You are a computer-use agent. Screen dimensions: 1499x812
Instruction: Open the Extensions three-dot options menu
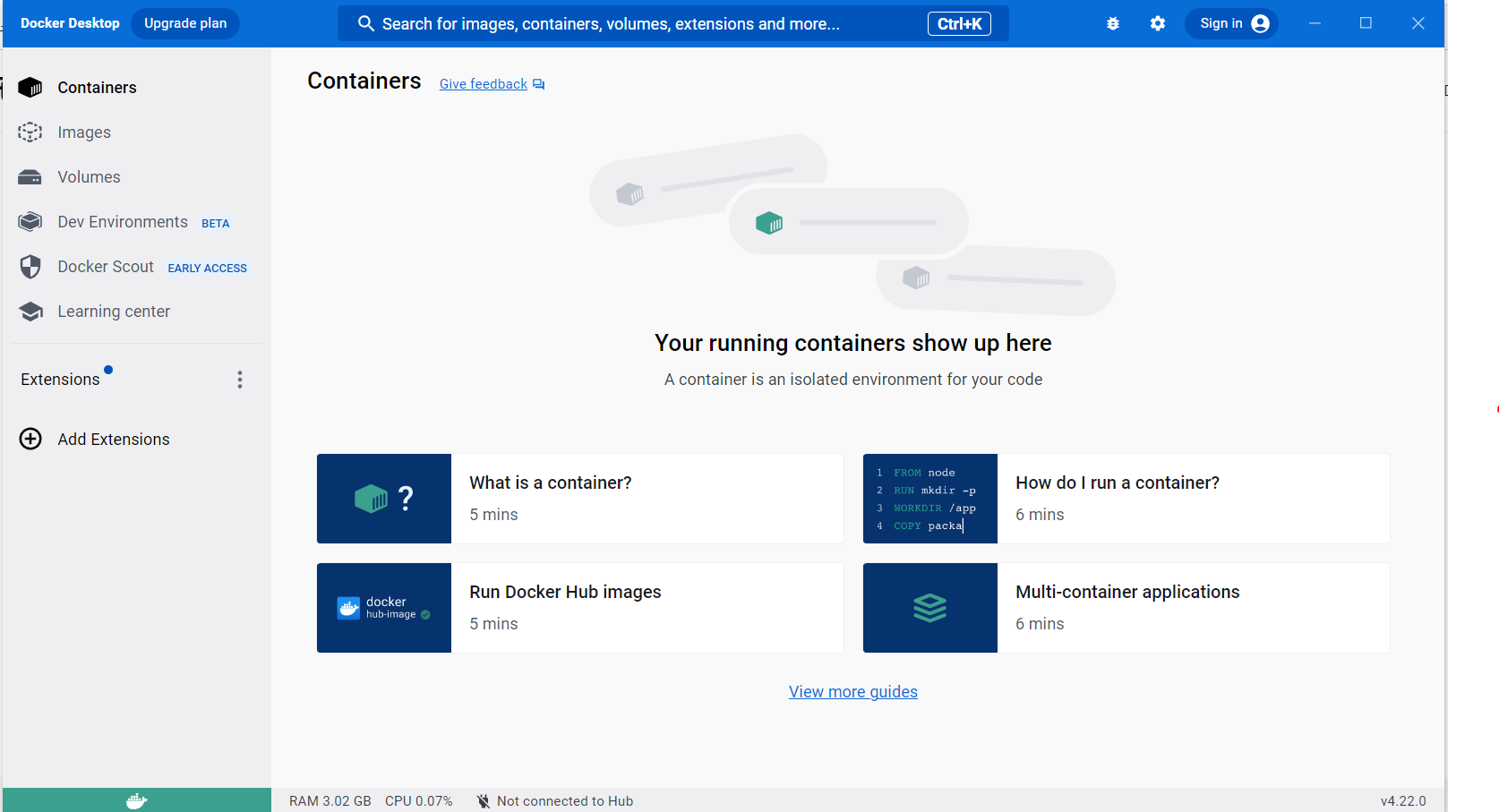(x=240, y=380)
